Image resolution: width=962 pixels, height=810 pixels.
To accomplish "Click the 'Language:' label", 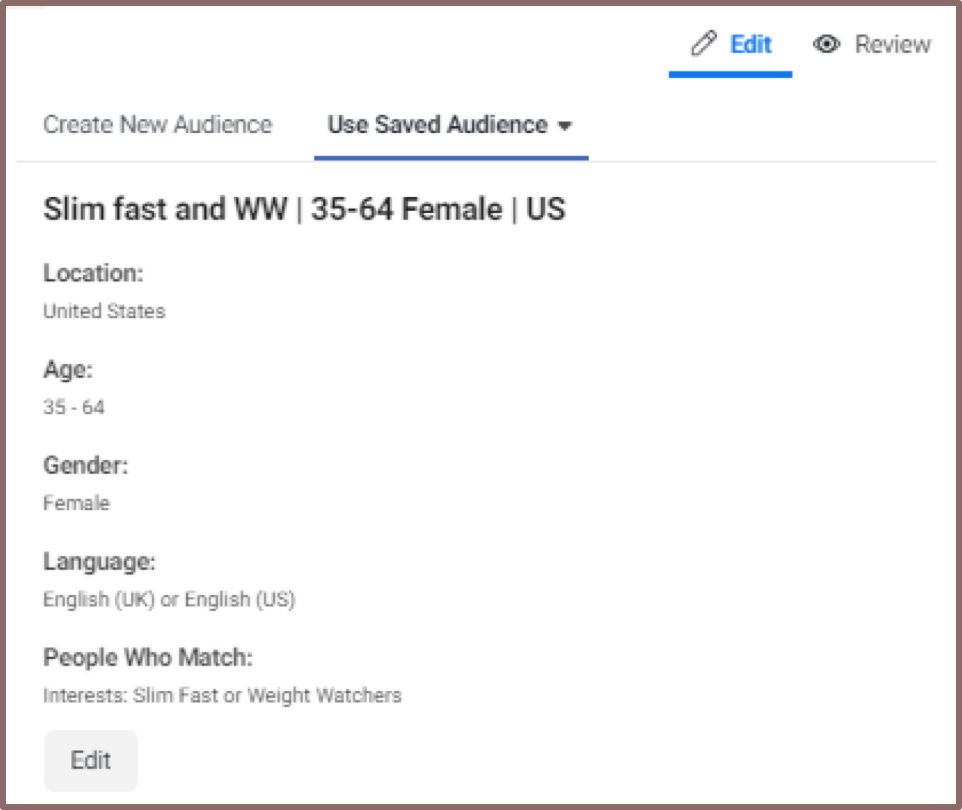I will (x=99, y=561).
